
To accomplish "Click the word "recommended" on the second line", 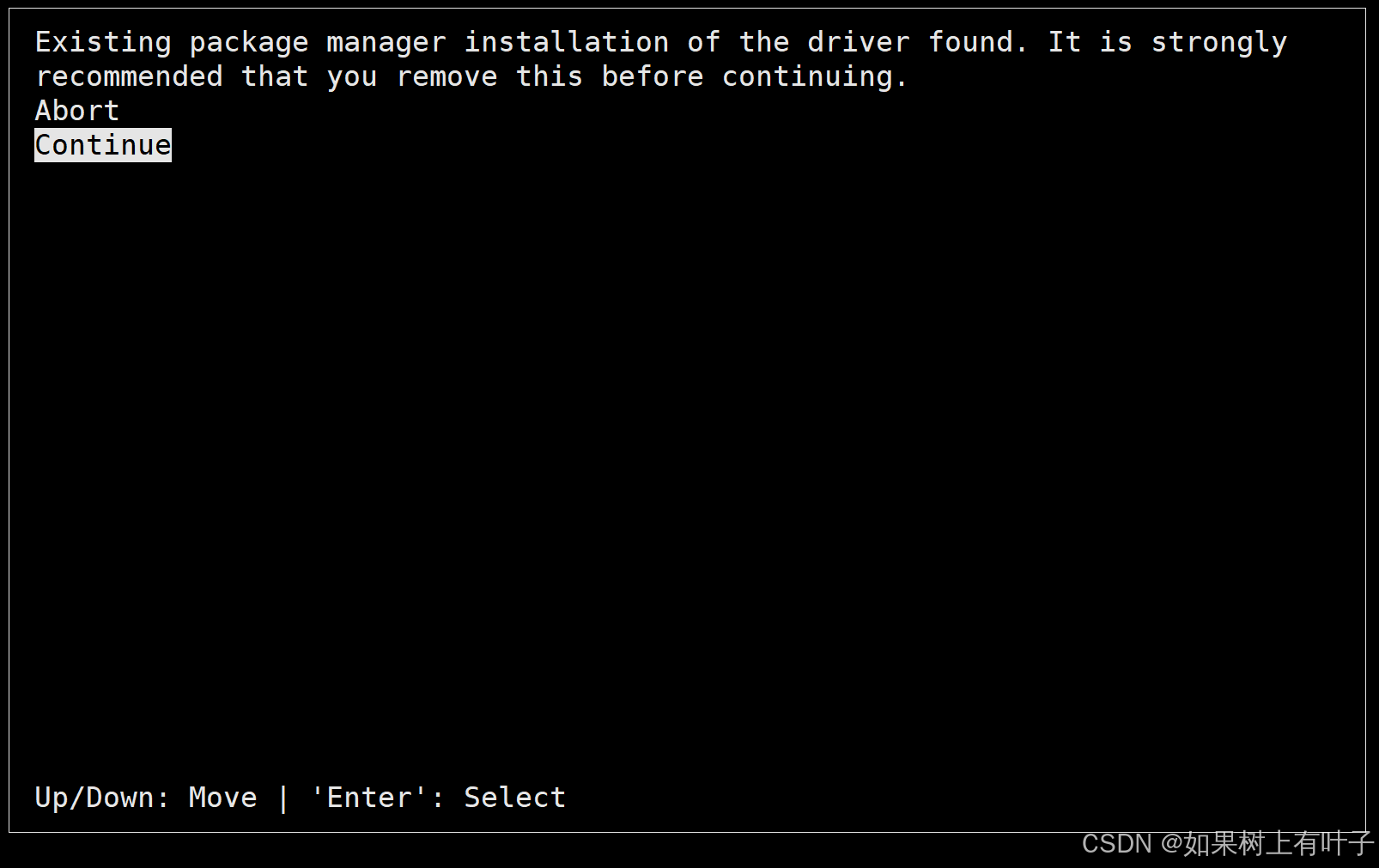I will coord(129,77).
